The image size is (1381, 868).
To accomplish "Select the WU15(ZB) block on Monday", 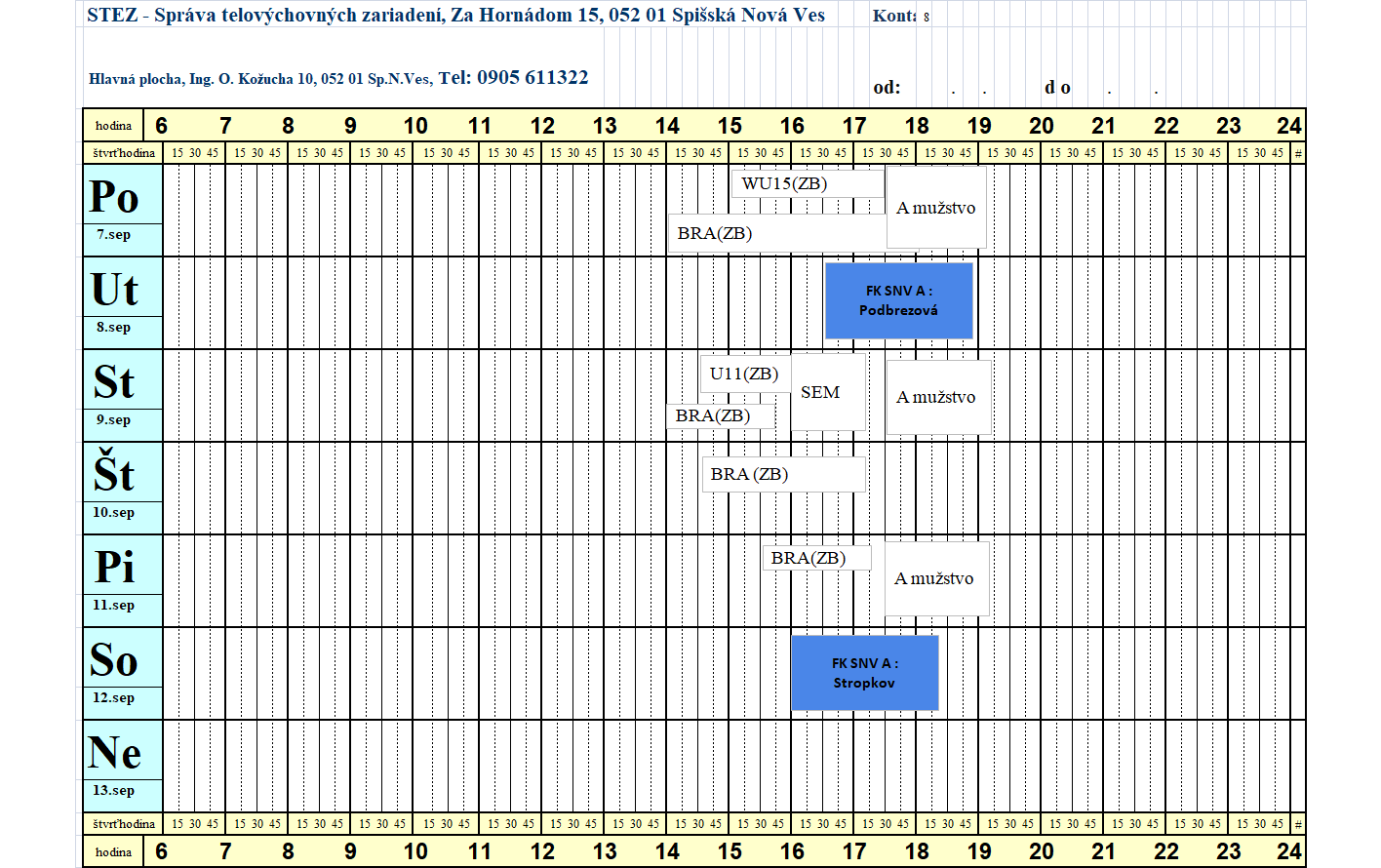I will [808, 183].
